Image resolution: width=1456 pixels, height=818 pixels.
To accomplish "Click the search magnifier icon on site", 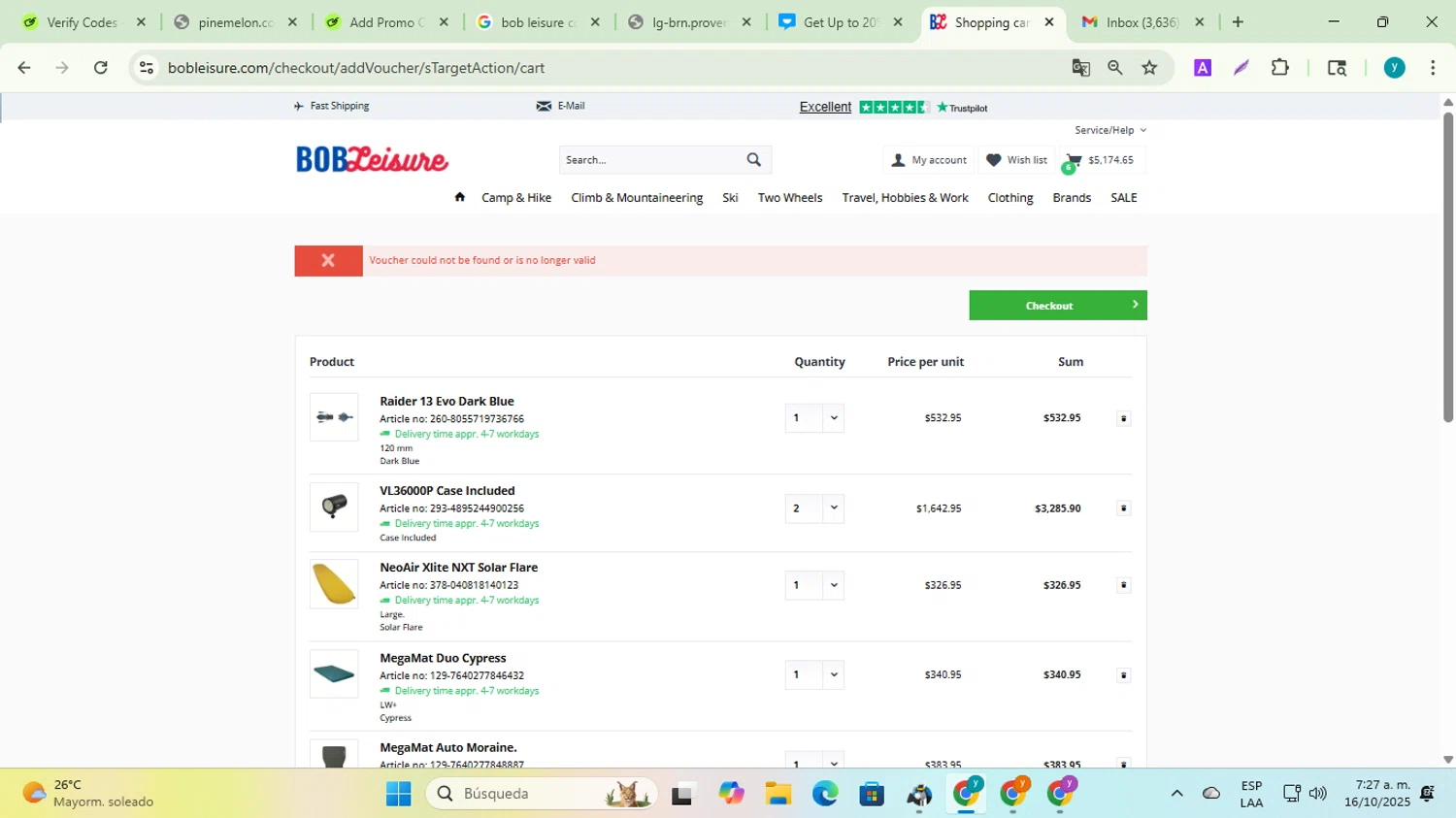I will tap(754, 160).
